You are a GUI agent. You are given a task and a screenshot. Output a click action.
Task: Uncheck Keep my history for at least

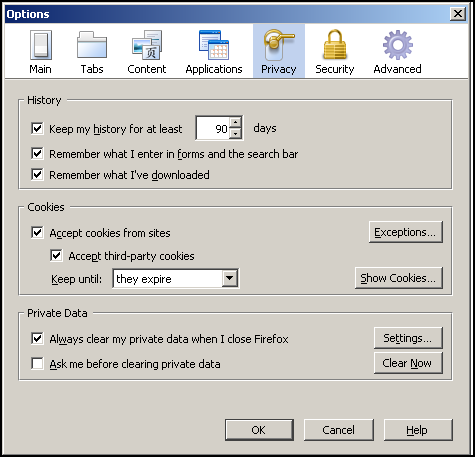[x=37, y=128]
